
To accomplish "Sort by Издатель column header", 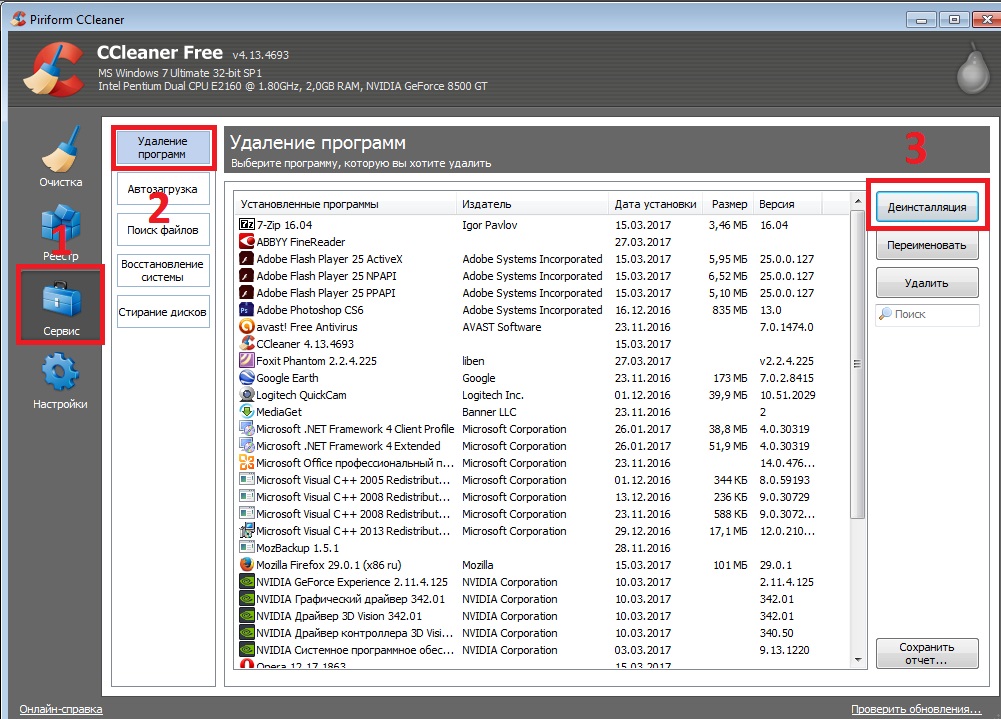I will pos(532,204).
